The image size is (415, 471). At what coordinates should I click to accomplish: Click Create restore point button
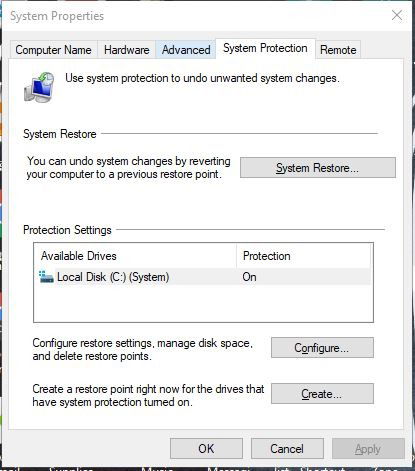(x=322, y=394)
